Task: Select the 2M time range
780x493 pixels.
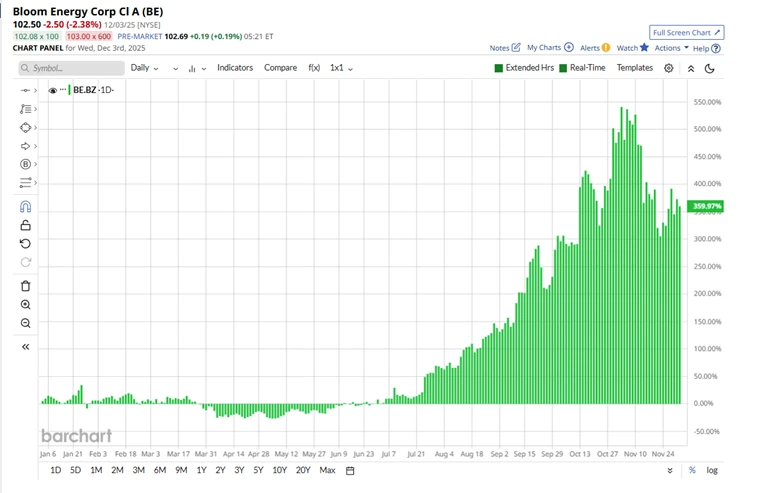Action: (x=117, y=470)
